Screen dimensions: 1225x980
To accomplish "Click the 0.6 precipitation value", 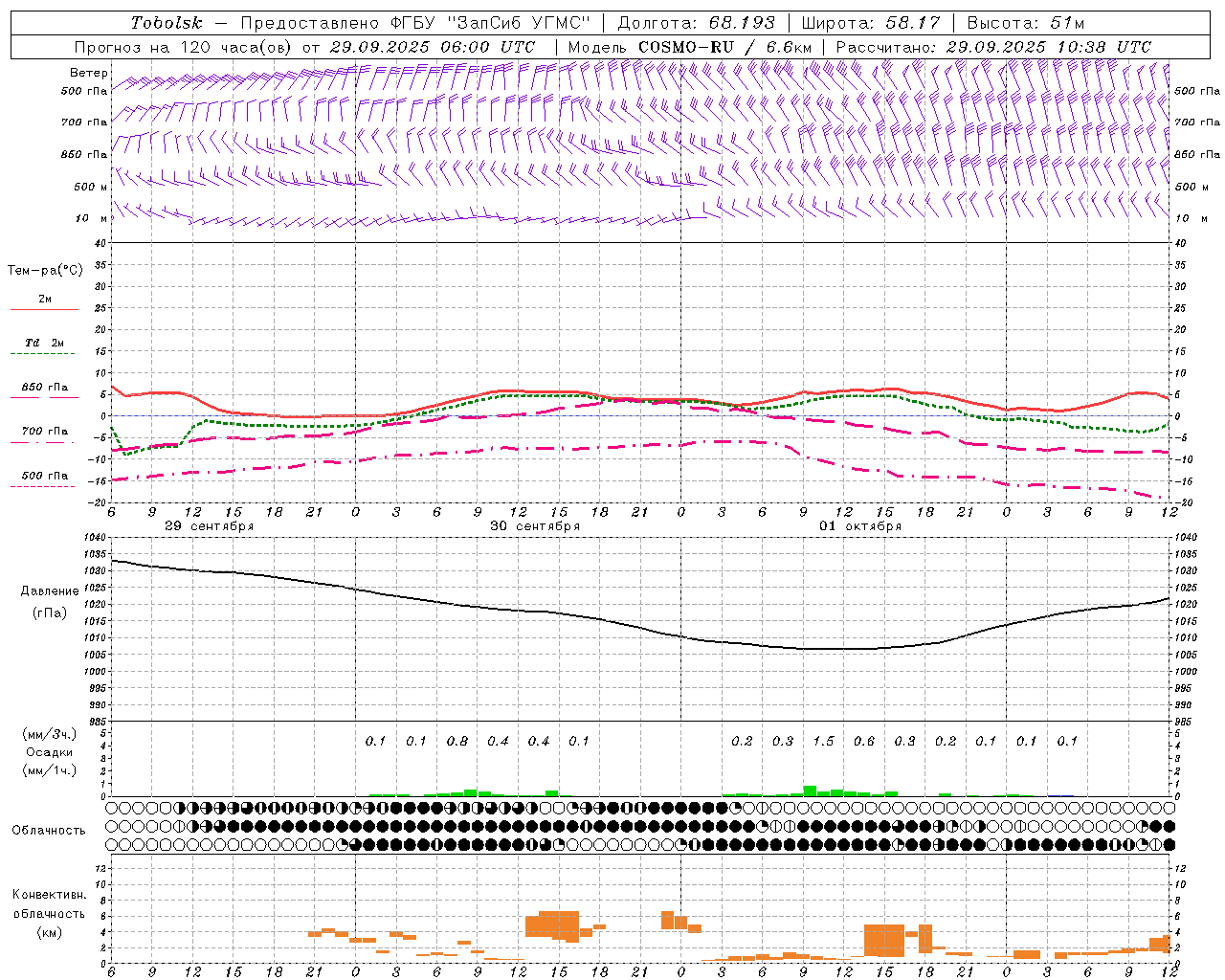I will tap(864, 741).
